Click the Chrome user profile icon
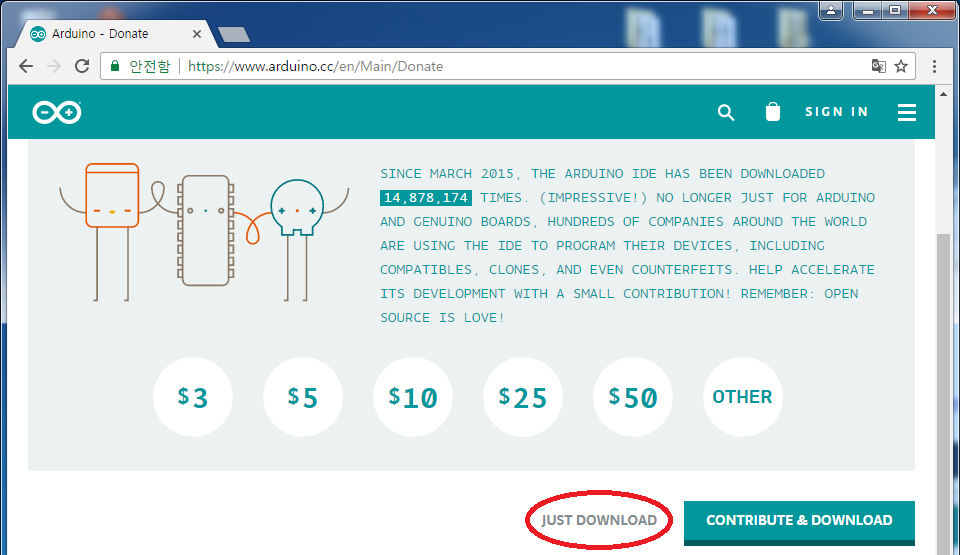 pos(831,10)
